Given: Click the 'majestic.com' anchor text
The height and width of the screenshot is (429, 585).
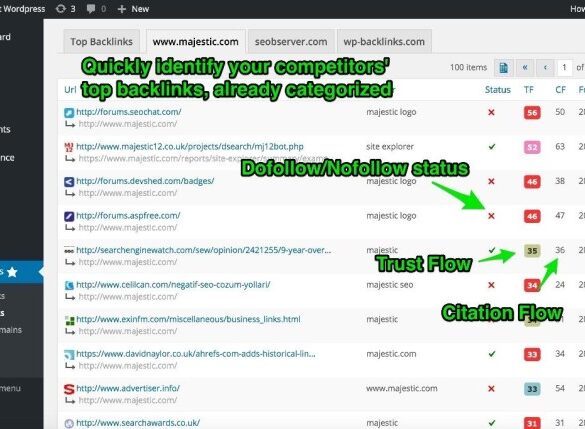Looking at the screenshot, I should [391, 354].
